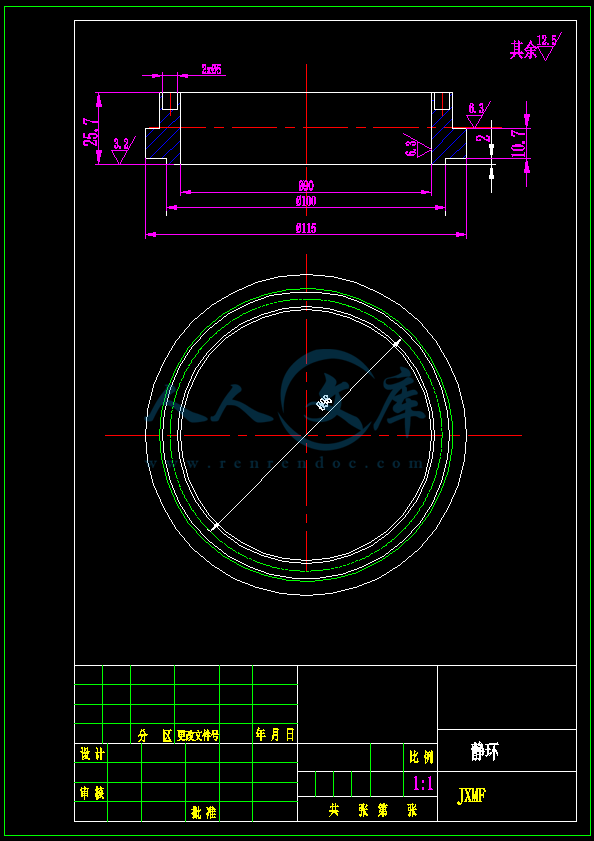This screenshot has height=841, width=594.
Task: Select the 比例 label cell
Action: click(x=420, y=757)
